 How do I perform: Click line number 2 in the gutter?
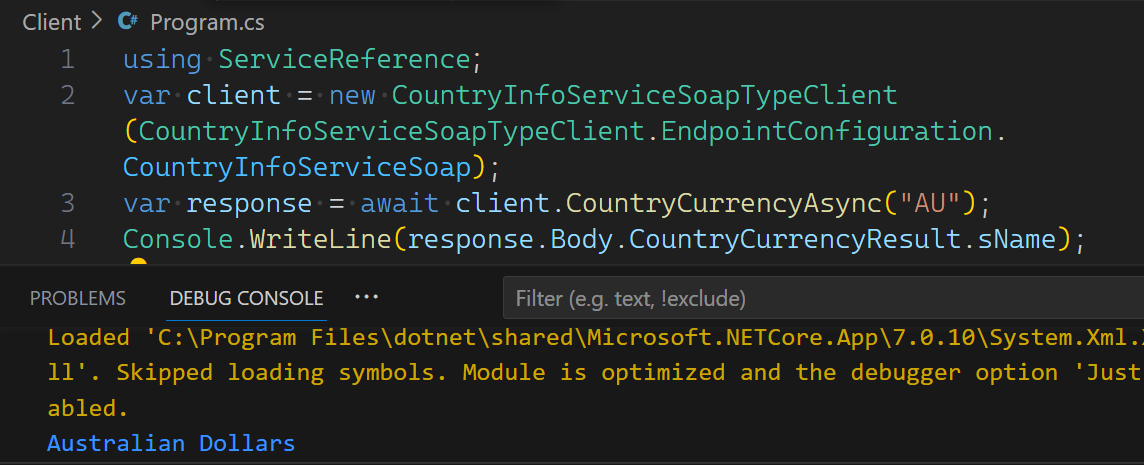68,95
